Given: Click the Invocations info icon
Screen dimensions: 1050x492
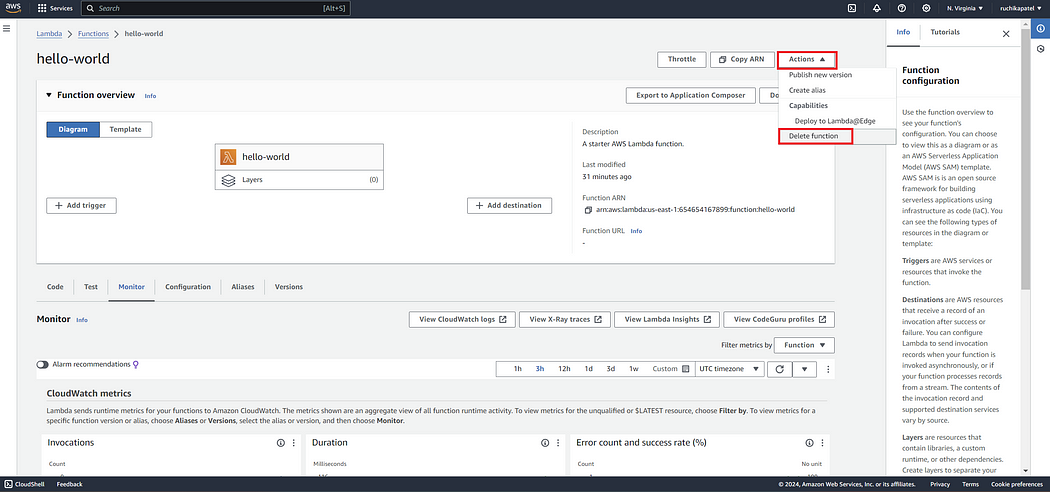Looking at the screenshot, I should click(281, 443).
